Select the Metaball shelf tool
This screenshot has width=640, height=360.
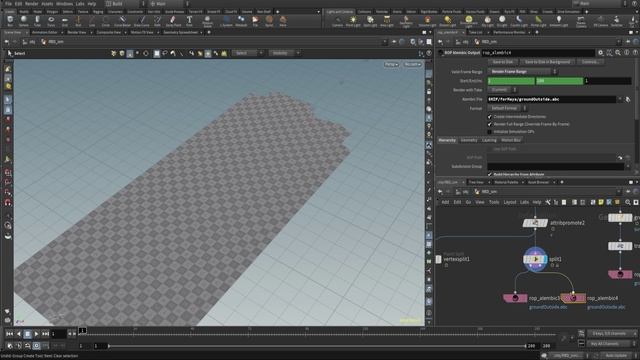click(x=241, y=21)
